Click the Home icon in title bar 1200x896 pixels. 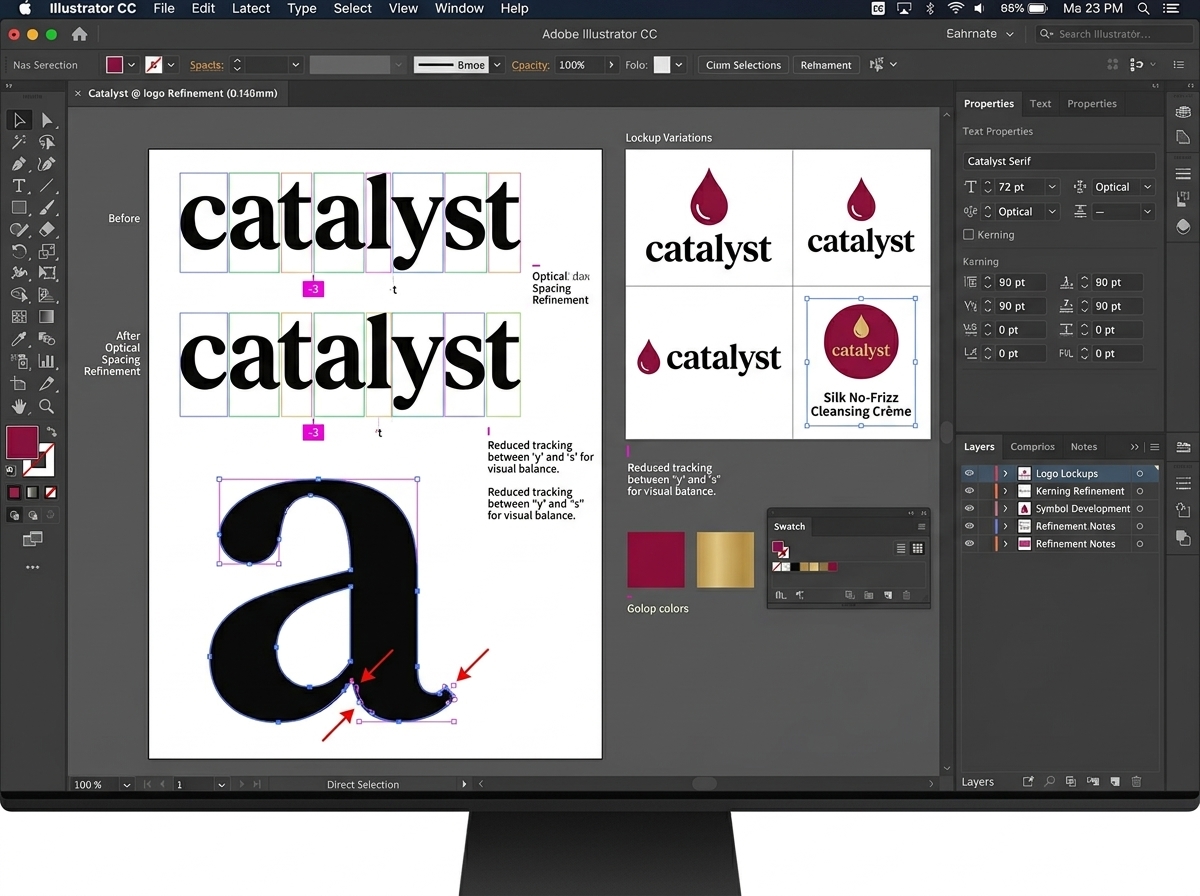(x=79, y=34)
